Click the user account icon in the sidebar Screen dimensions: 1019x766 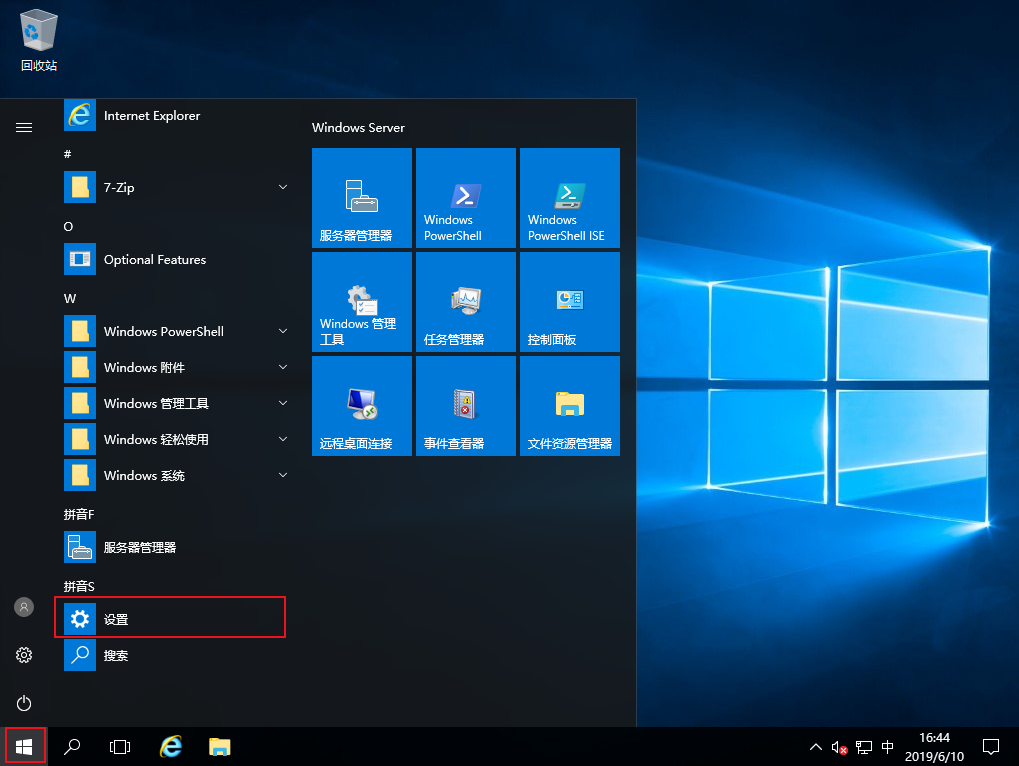24,607
